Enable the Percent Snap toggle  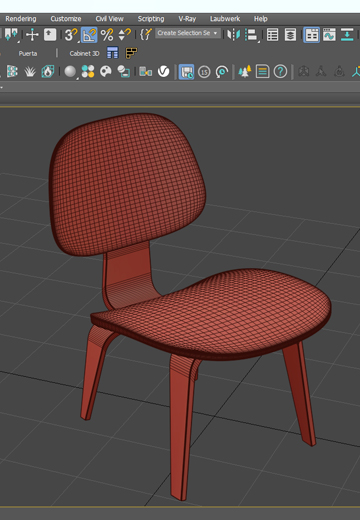coord(107,35)
